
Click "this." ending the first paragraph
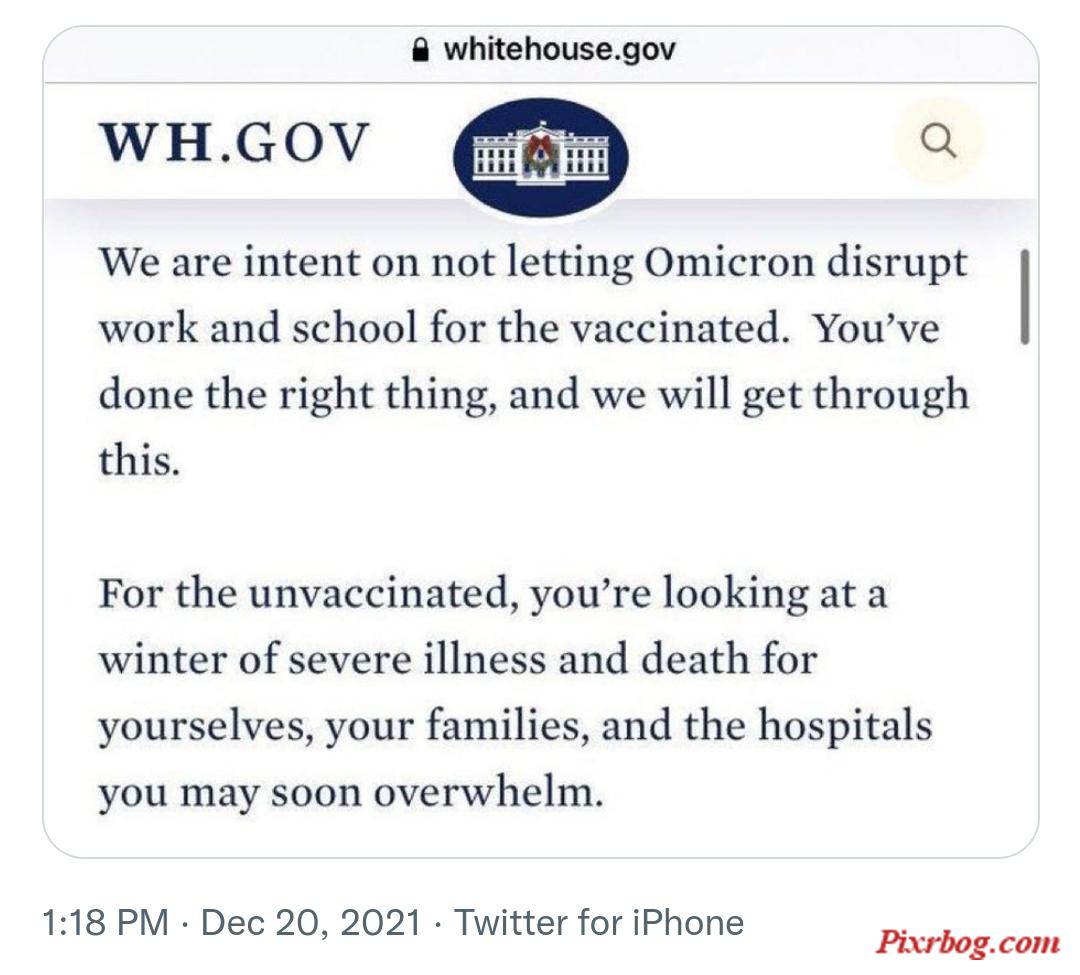pyautogui.click(x=139, y=459)
